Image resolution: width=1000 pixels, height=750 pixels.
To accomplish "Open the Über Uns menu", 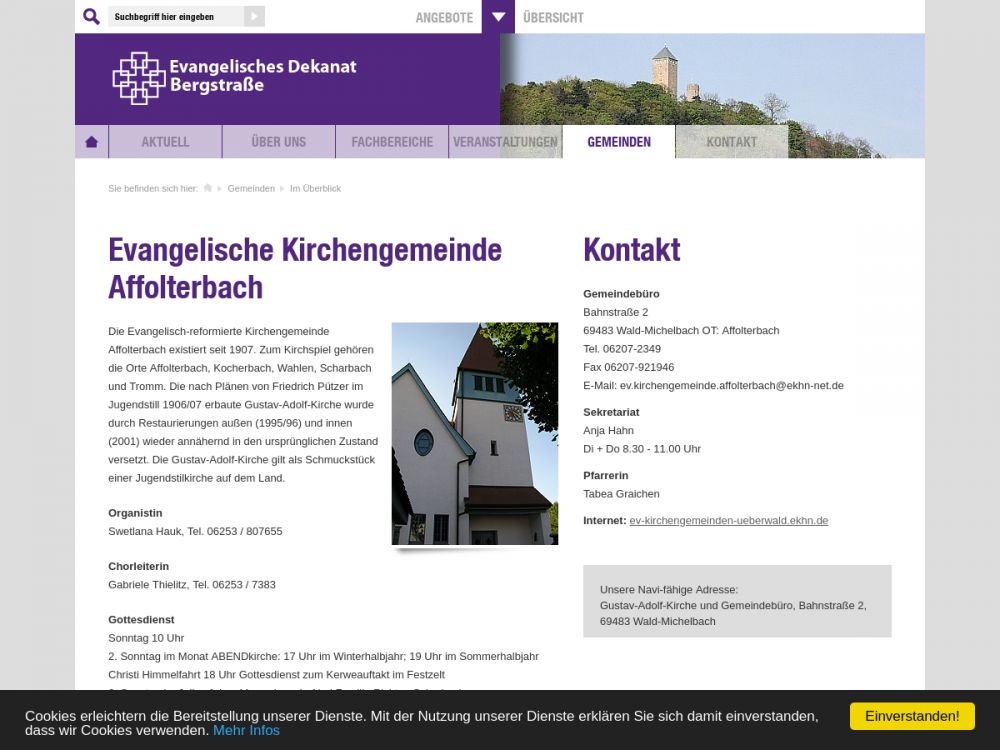I will (x=279, y=142).
